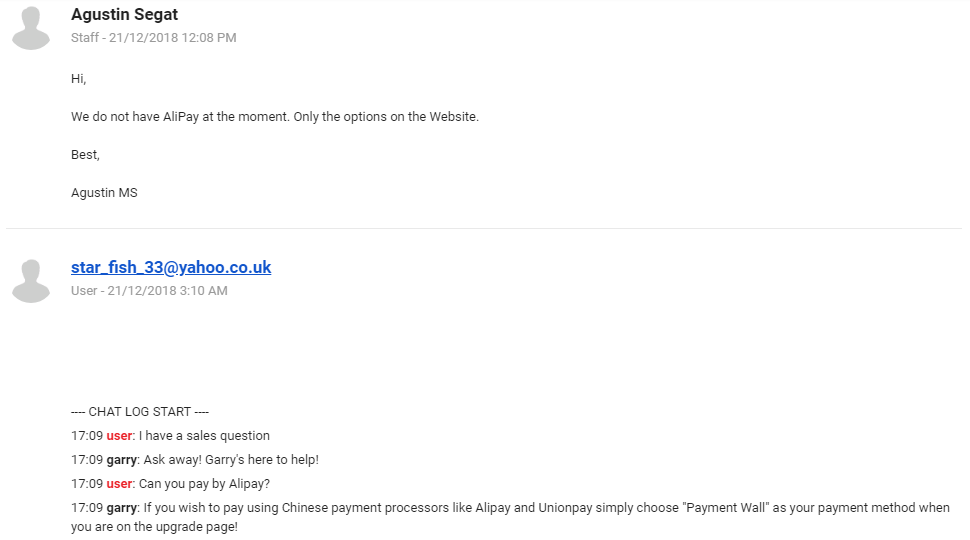Click the 'Hi,' greeting line

point(79,78)
